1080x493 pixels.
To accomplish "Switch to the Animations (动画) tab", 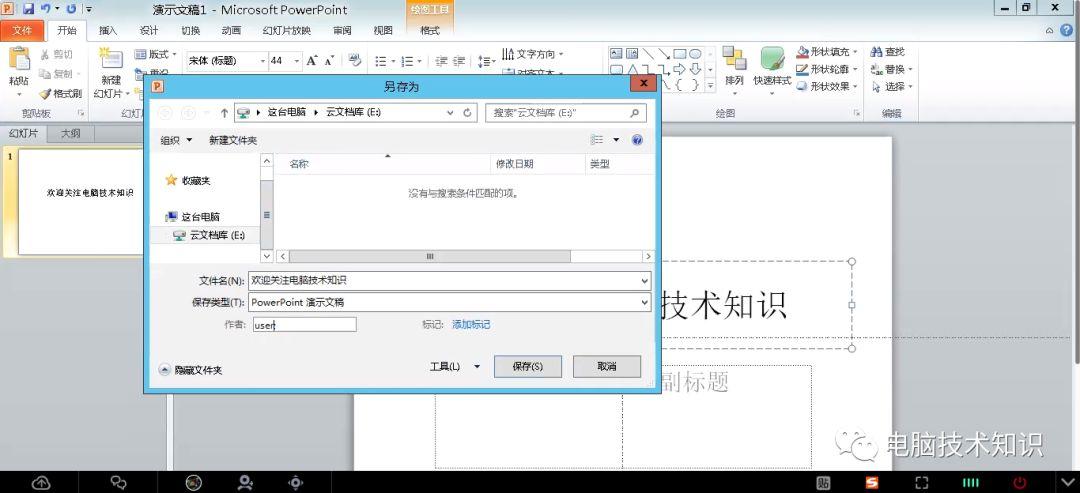I will point(231,30).
